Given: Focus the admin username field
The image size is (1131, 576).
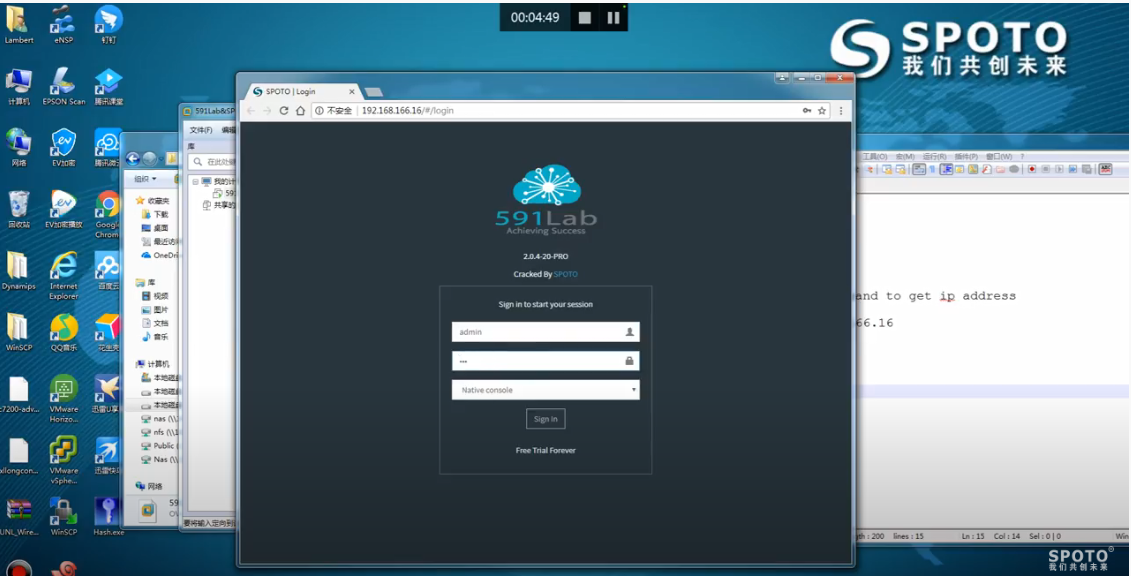Looking at the screenshot, I should (x=545, y=332).
